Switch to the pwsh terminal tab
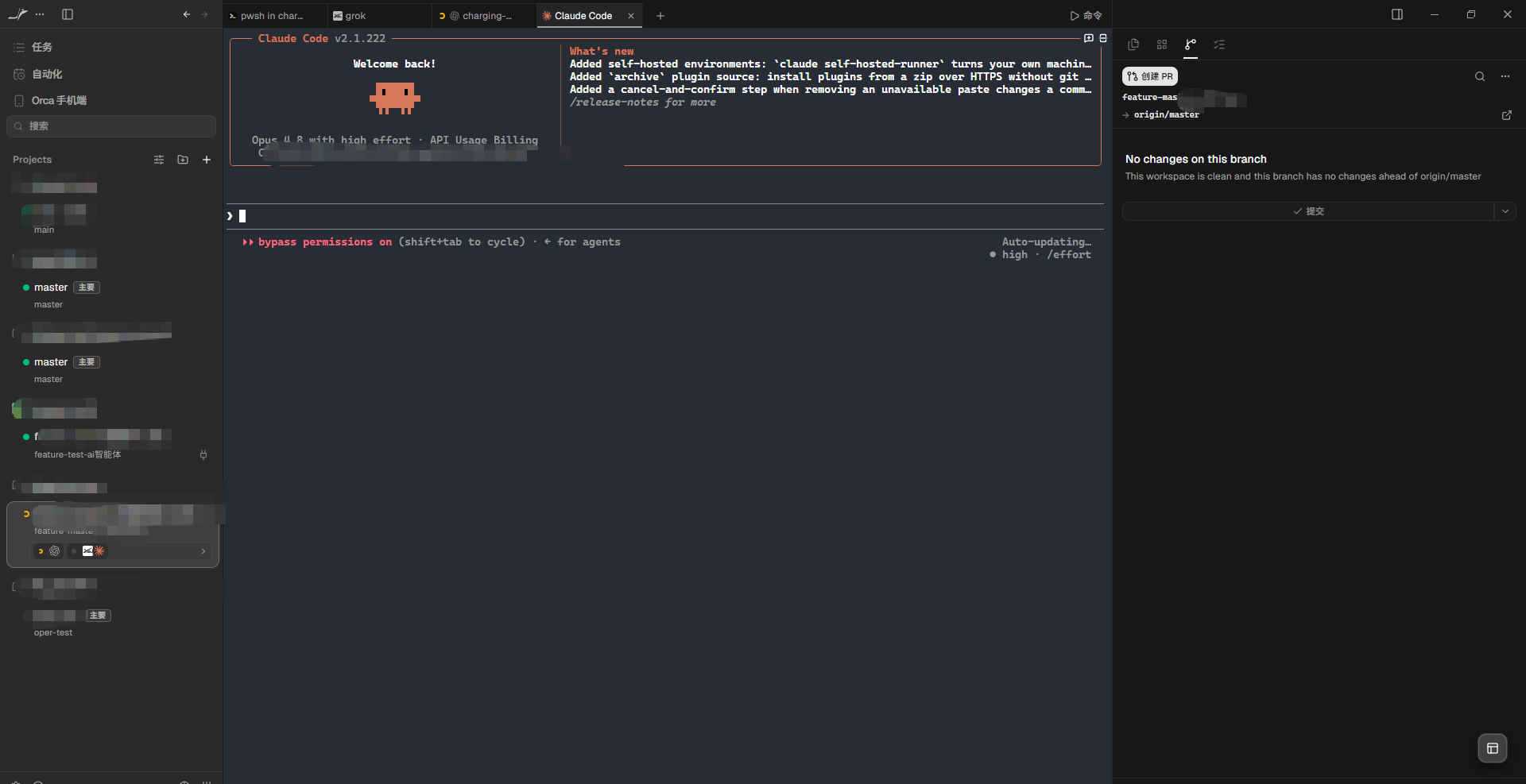The image size is (1526, 784). [x=274, y=16]
